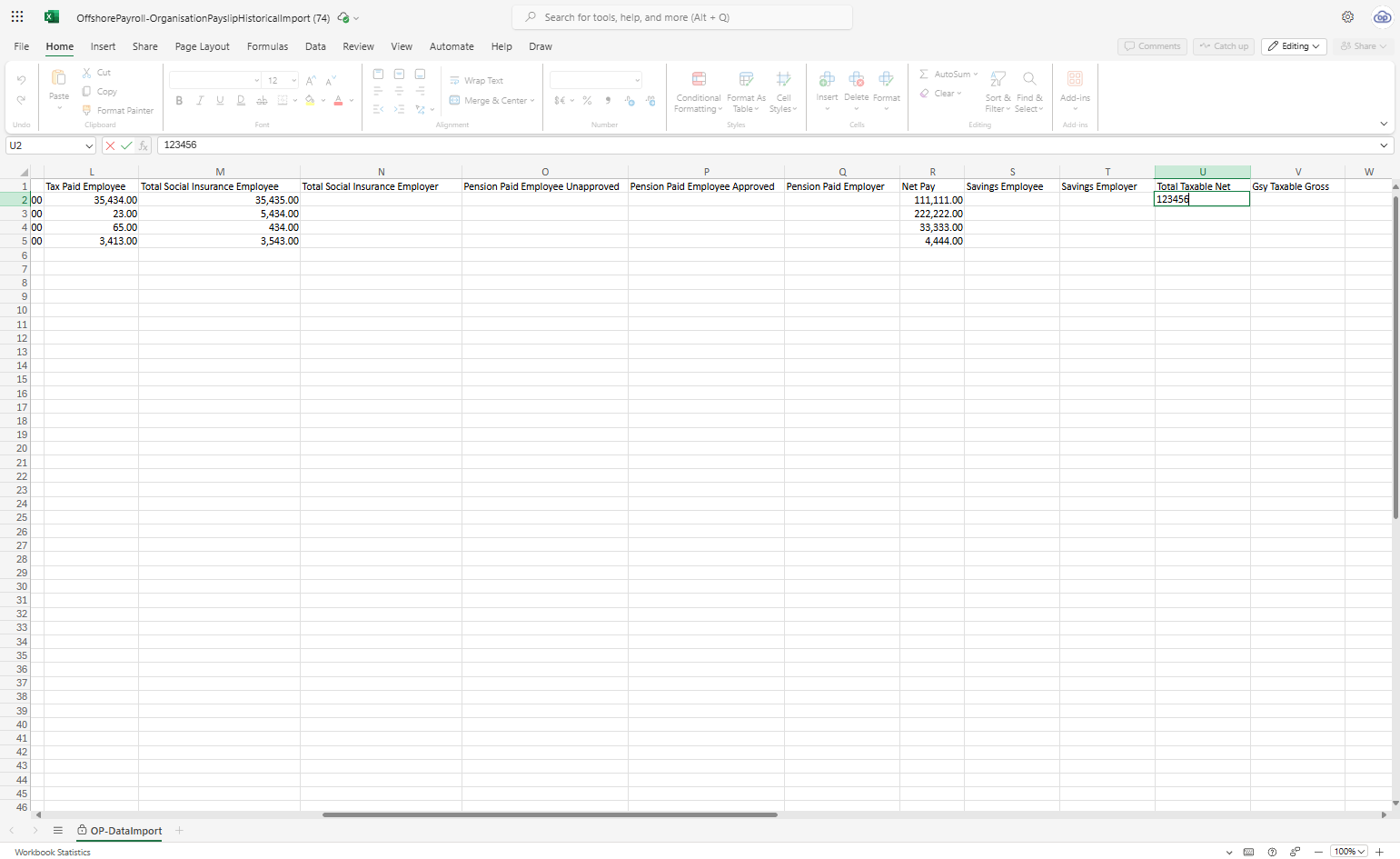The image size is (1400, 859).
Task: Click the Undo arrow icon
Action: tap(21, 80)
